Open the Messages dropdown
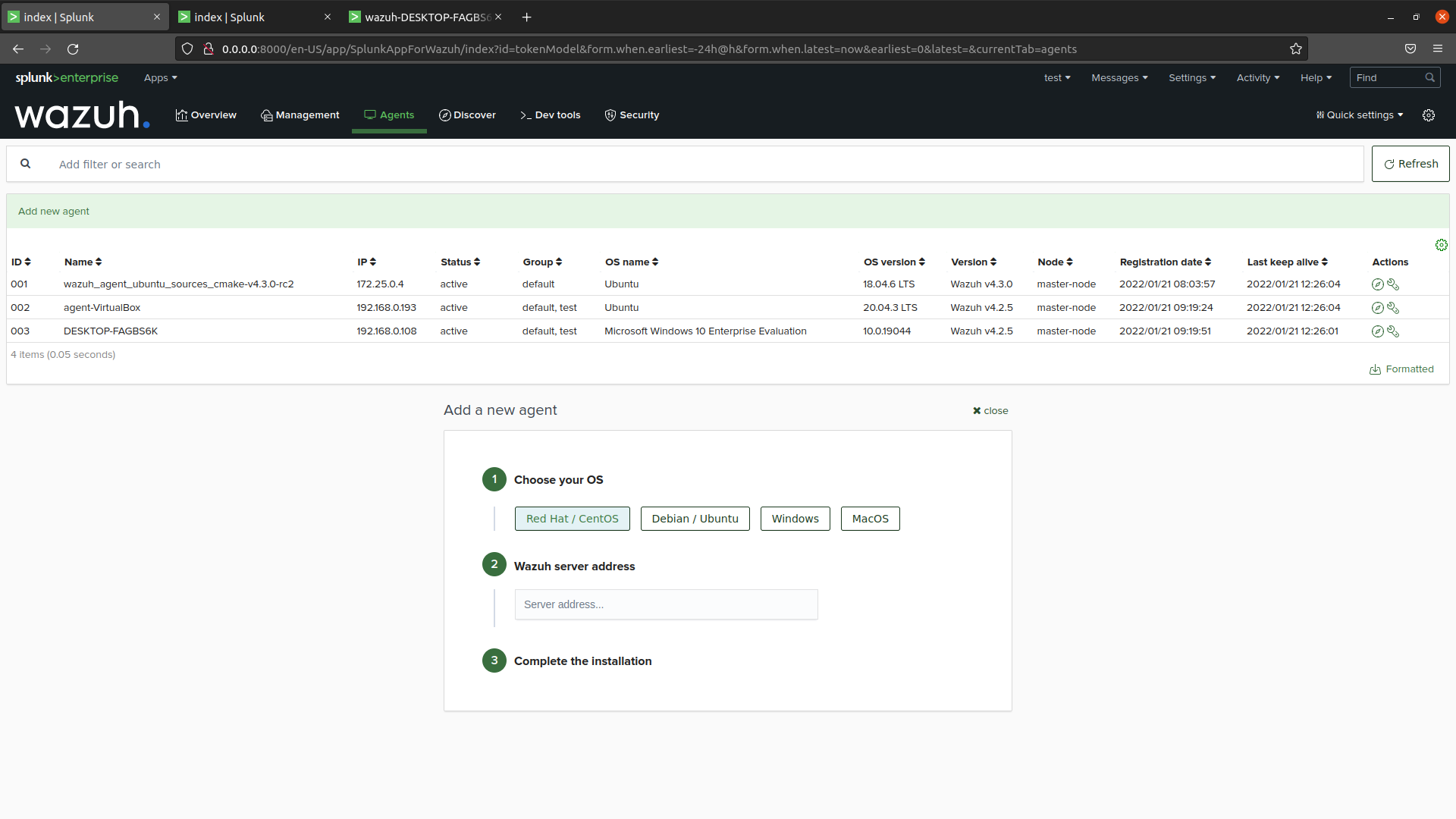Screen dimensions: 1456x819 click(1119, 78)
